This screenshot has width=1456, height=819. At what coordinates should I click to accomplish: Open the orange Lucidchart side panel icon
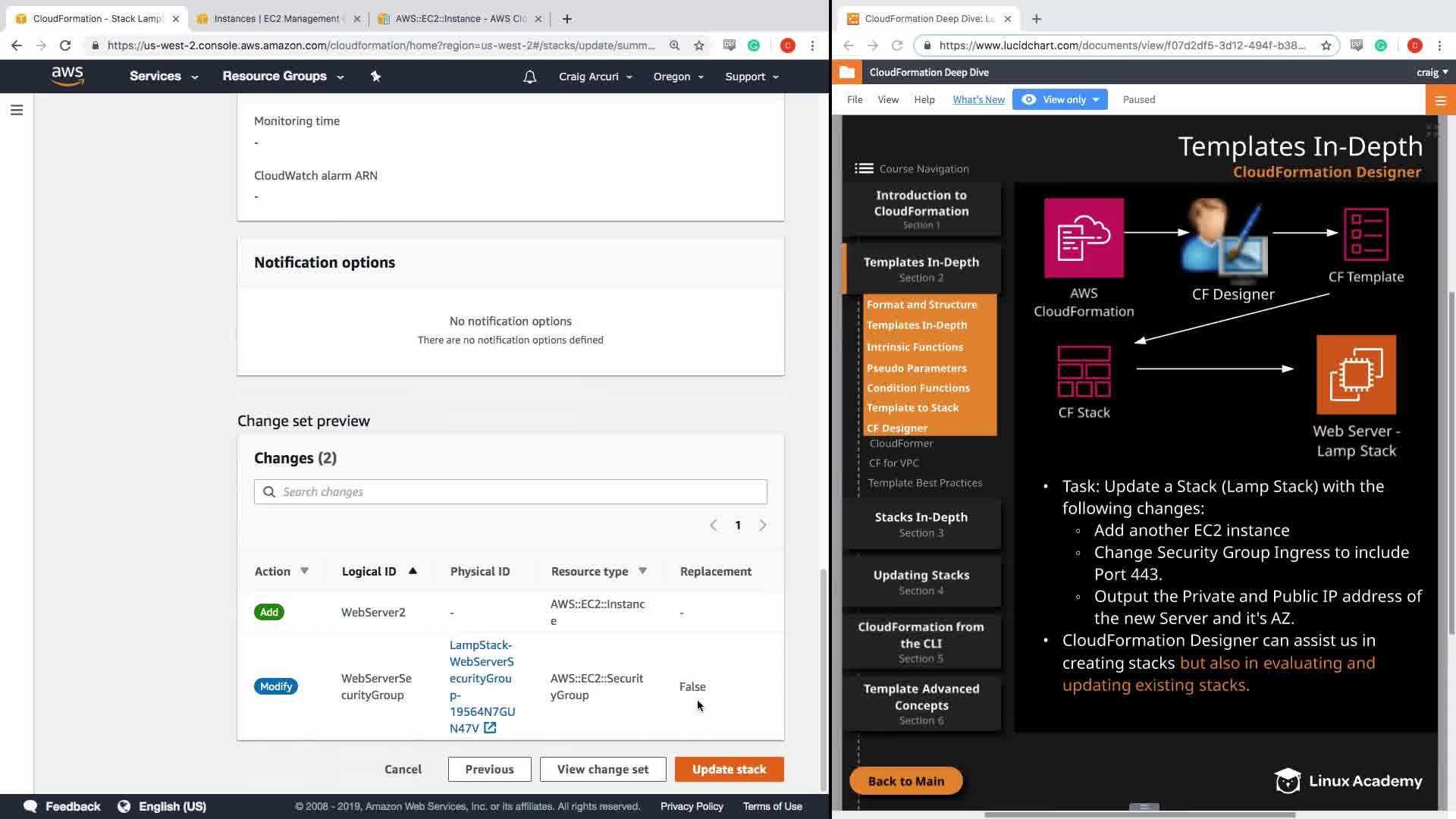click(x=1440, y=100)
